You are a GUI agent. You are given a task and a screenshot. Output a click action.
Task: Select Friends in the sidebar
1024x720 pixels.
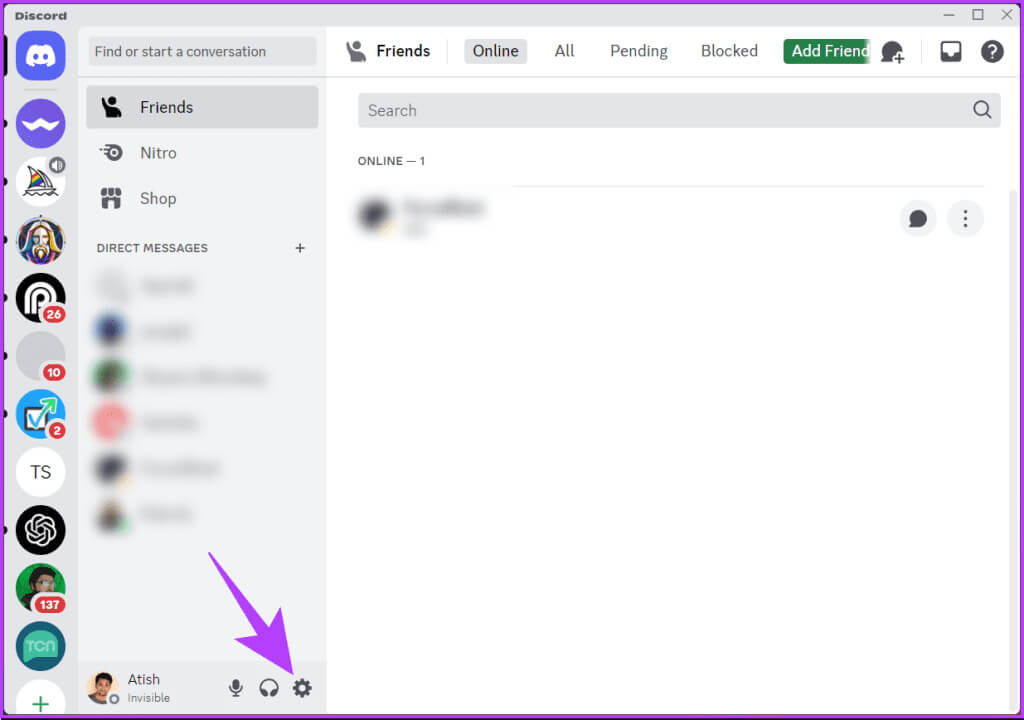click(x=202, y=107)
